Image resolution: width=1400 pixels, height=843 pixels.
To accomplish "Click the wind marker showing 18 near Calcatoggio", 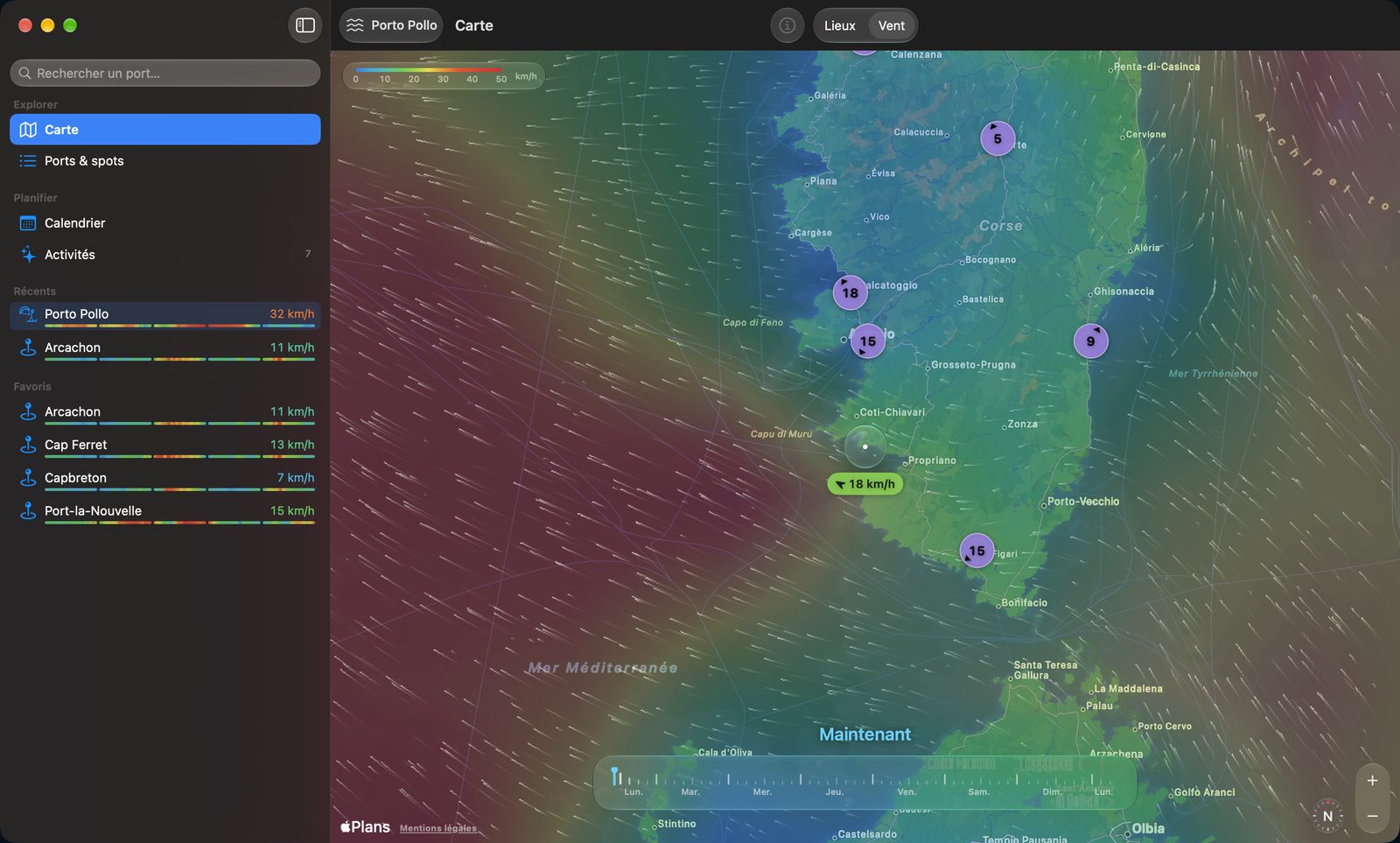I will (x=850, y=292).
